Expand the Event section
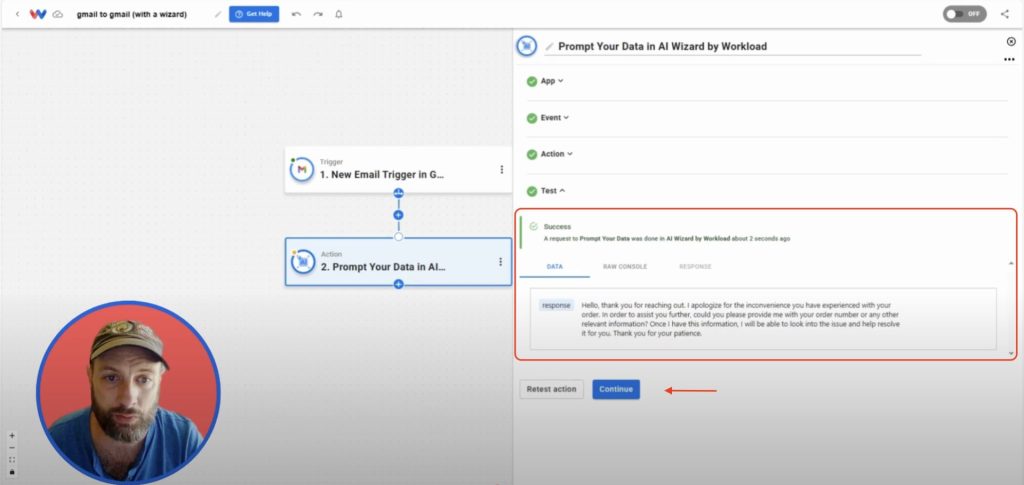Image resolution: width=1024 pixels, height=485 pixels. (x=554, y=117)
